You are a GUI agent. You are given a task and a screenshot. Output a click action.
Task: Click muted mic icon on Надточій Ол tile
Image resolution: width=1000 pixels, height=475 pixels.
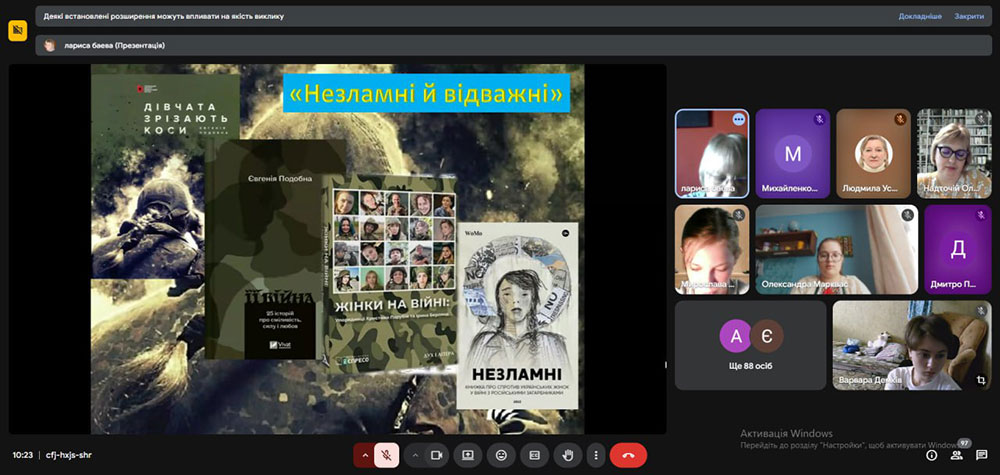[980, 119]
